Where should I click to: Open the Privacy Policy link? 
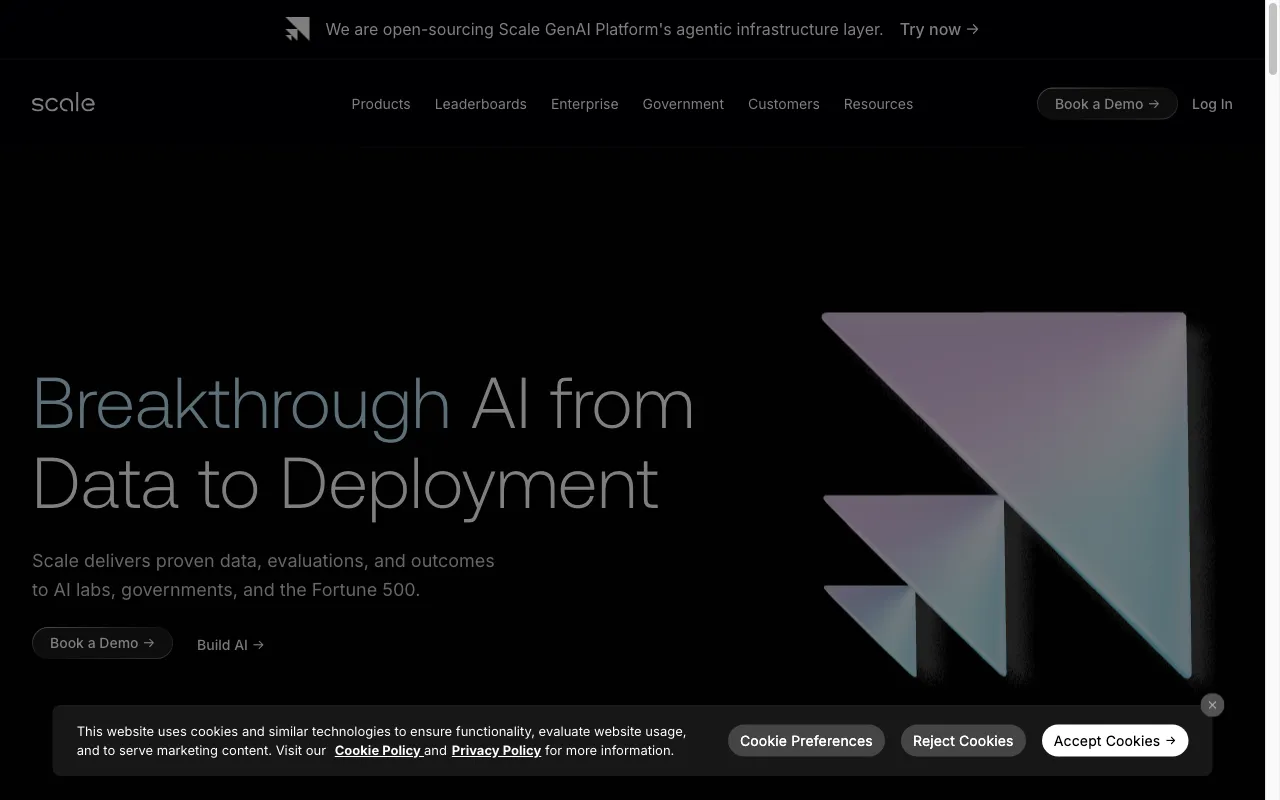(496, 750)
